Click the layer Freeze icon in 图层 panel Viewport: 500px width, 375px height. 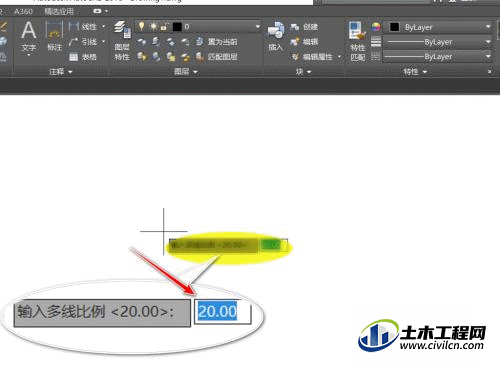coord(171,42)
